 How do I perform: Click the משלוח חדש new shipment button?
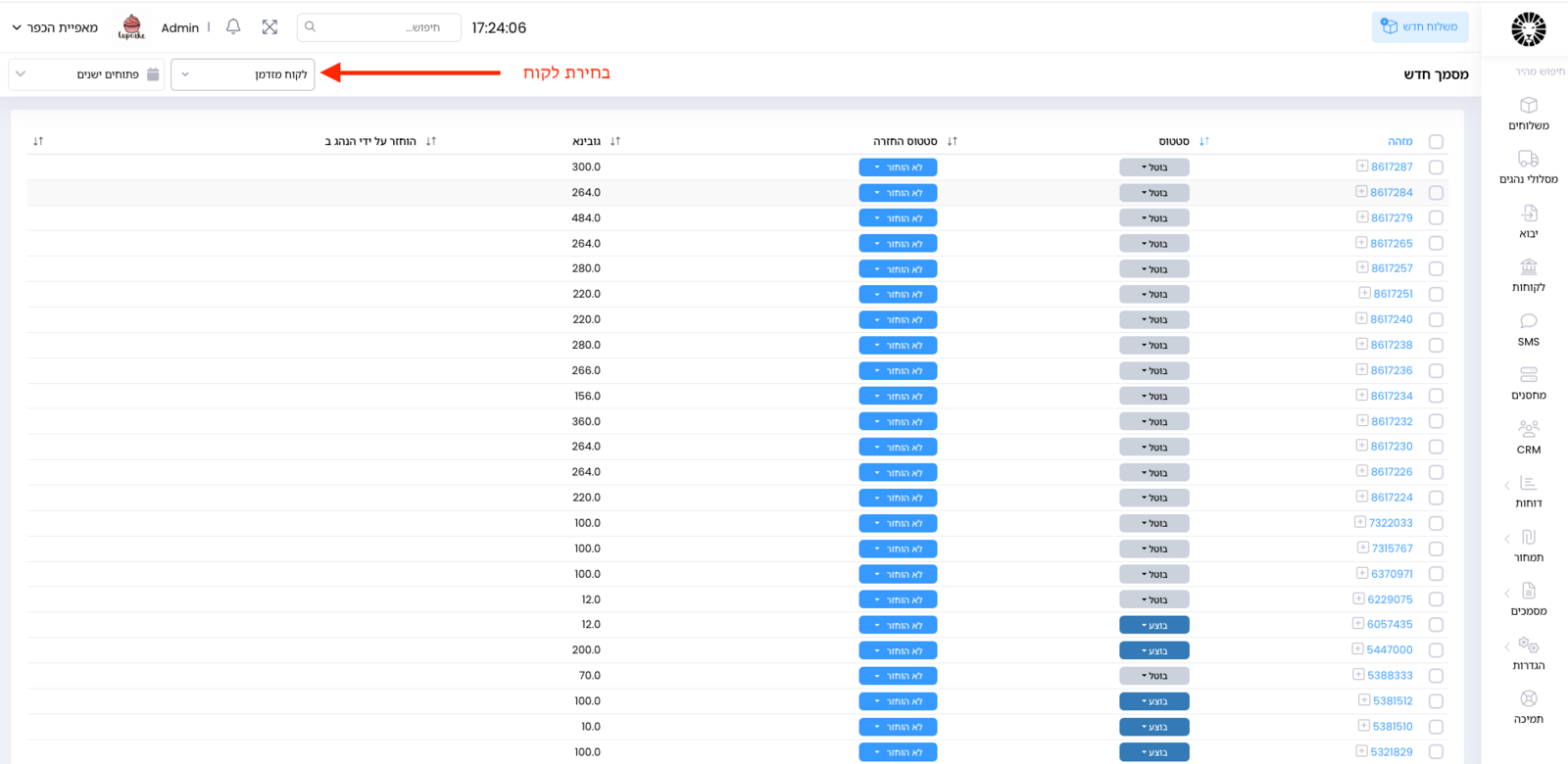[1420, 27]
